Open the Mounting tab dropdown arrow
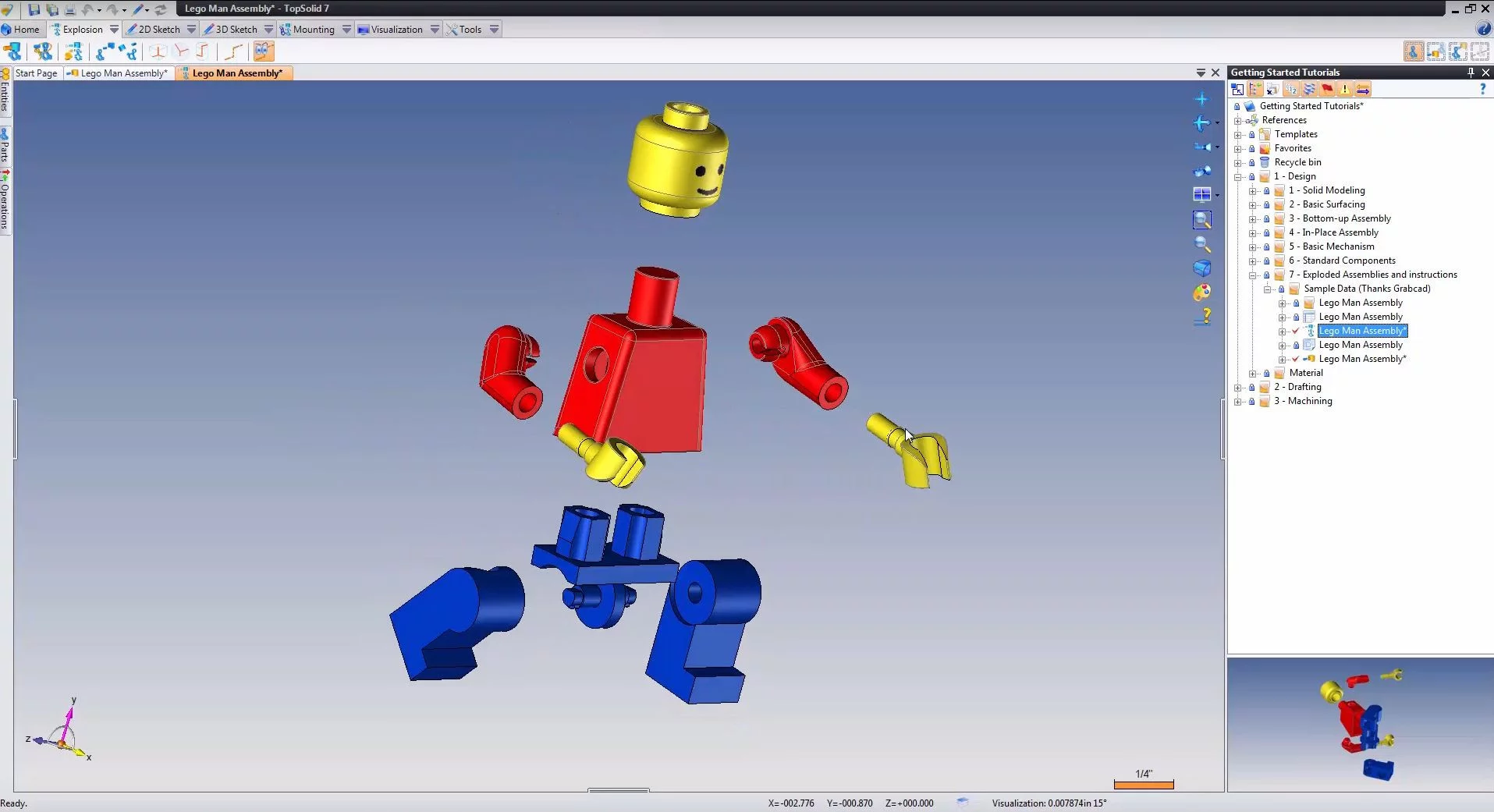The width and height of the screenshot is (1494, 812). pos(346,30)
